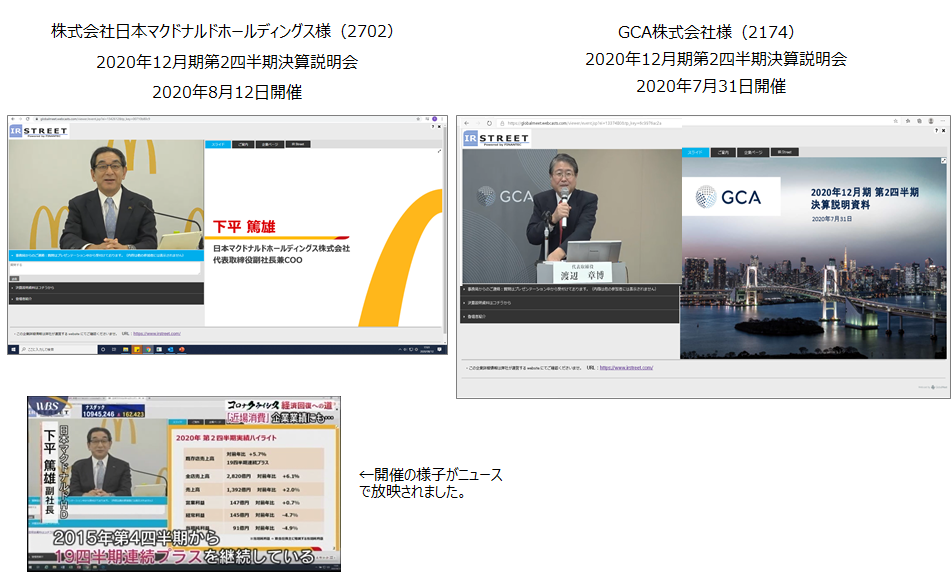Viewport: 951px width, 572px height.
Task: Open irstreet.com link in GCA webcast footer
Action: 627,368
